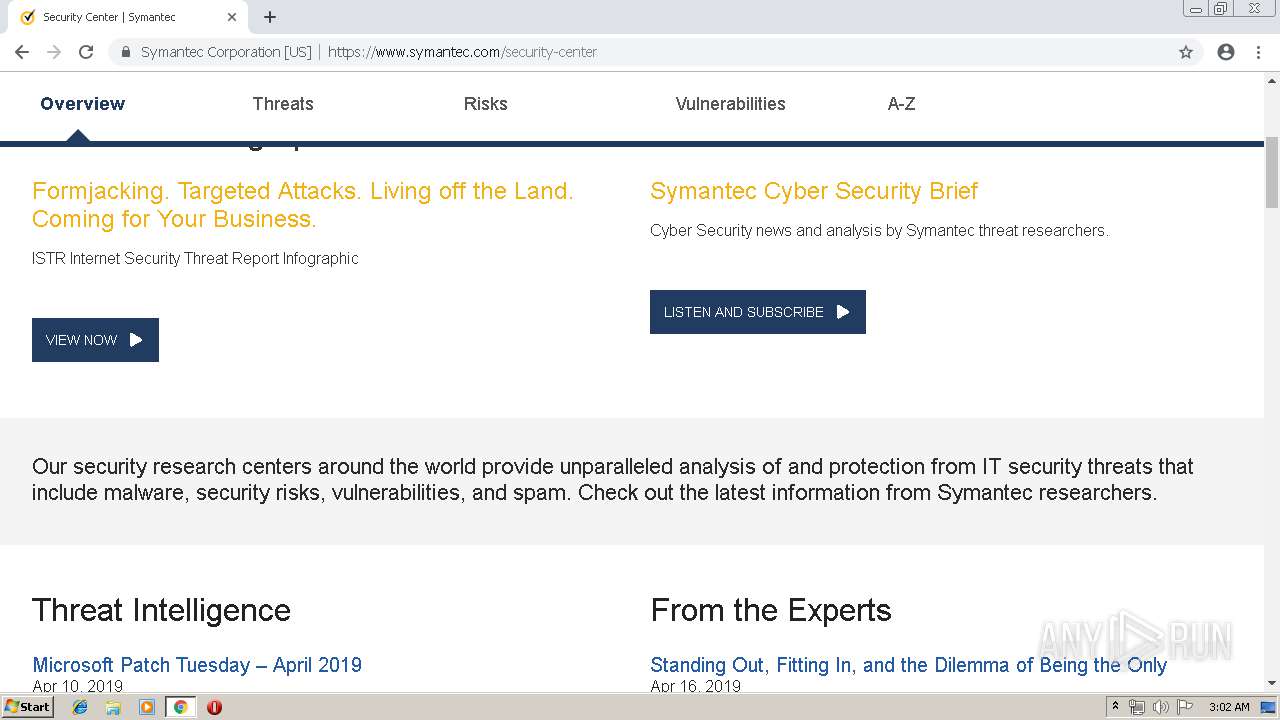Open the red Opera taskbar icon

pos(214,707)
